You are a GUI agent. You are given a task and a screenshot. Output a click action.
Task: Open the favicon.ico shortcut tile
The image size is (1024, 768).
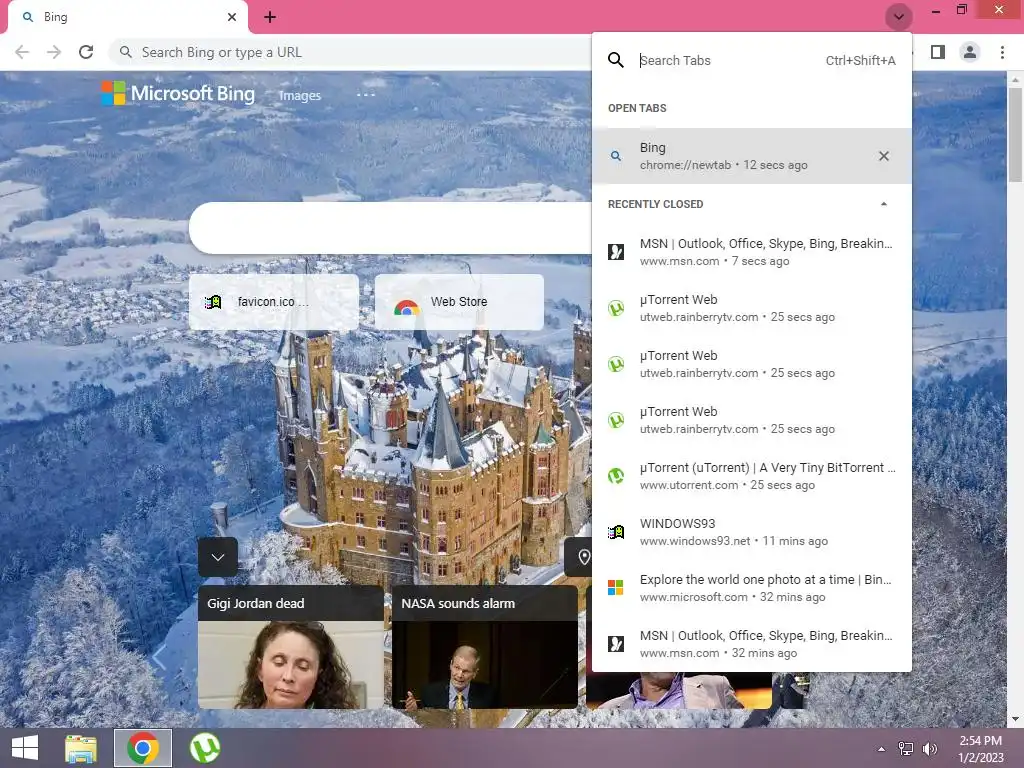(x=274, y=302)
